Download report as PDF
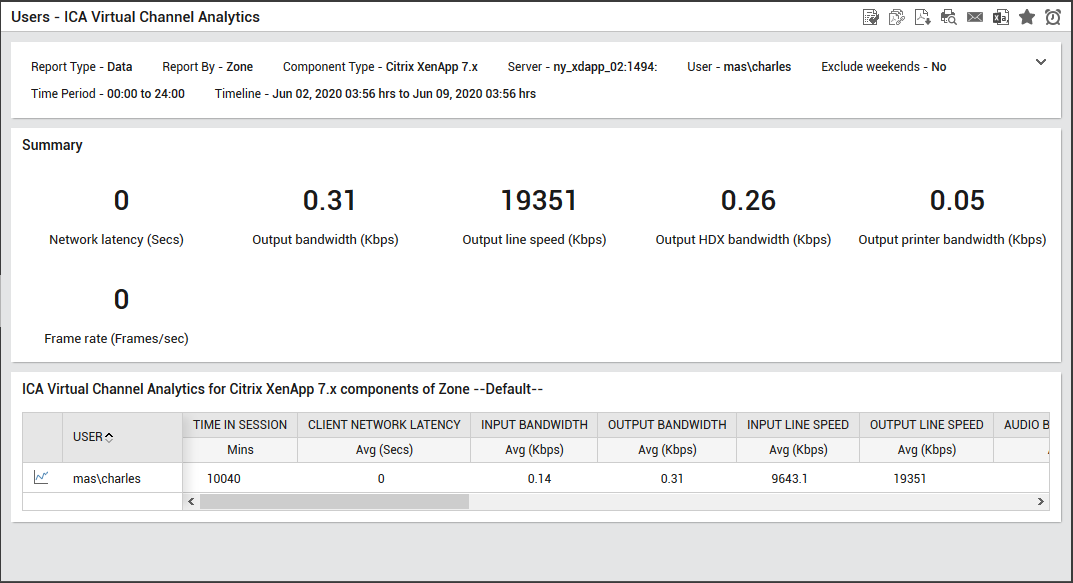 pos(922,17)
